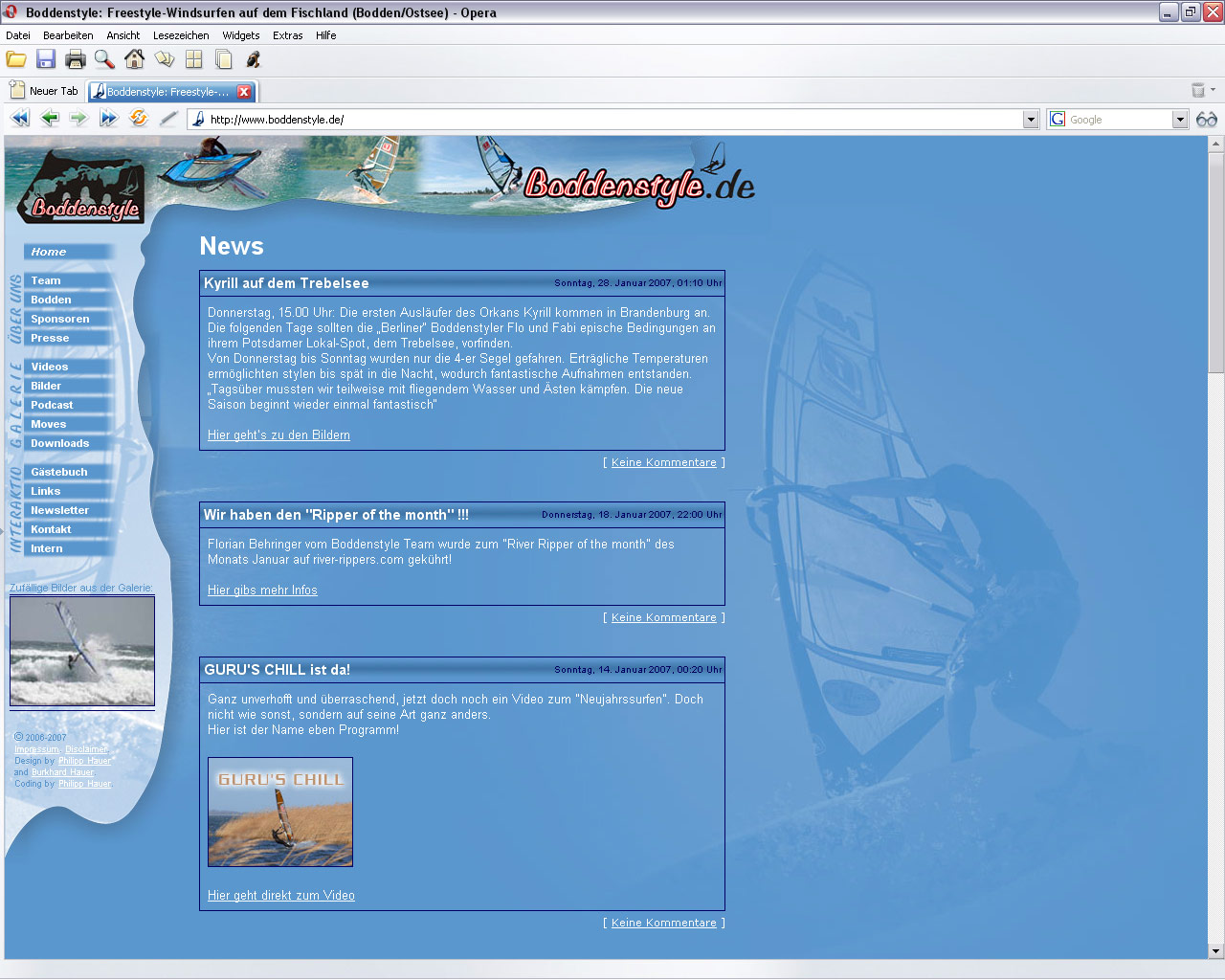Open the Datei menu
Image resolution: width=1225 pixels, height=980 pixels.
18,35
